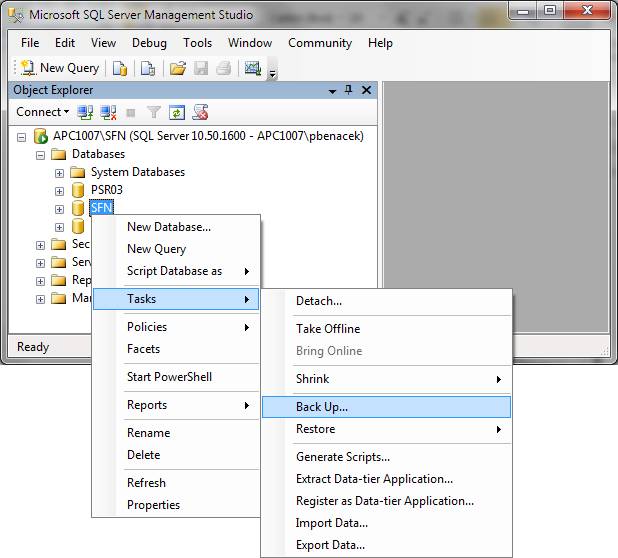Choose Delete from context menu
Screen dimensions: 618x558
[176, 455]
